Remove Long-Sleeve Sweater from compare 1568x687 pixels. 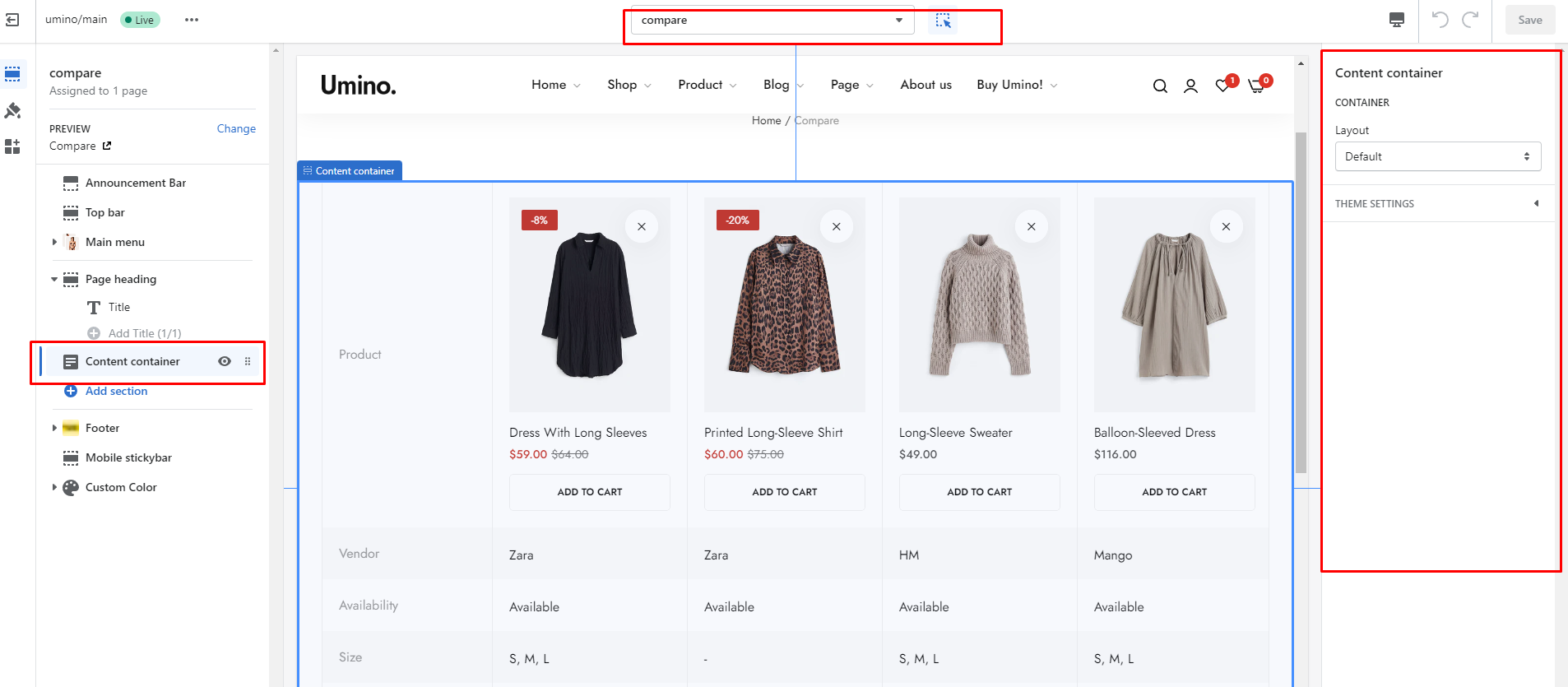[x=1031, y=227]
